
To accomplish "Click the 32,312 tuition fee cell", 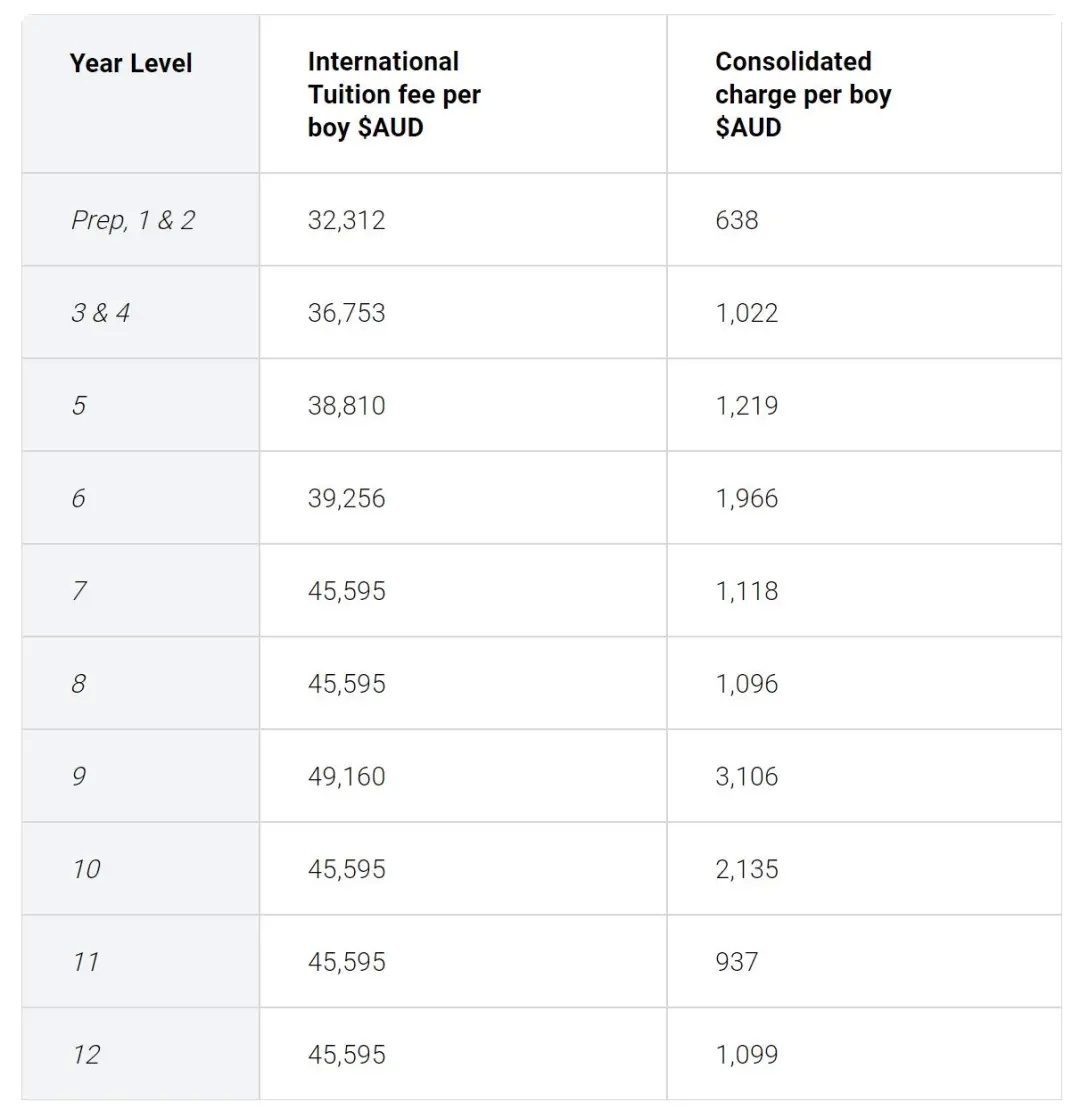I will point(346,220).
